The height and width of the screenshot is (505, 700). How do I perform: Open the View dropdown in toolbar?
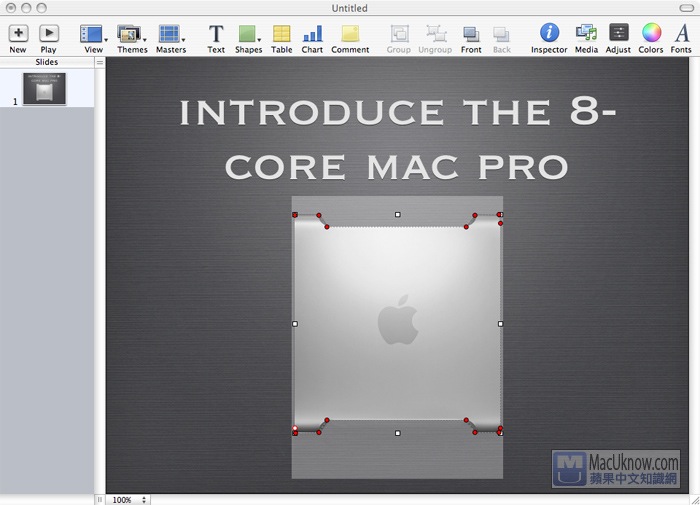(93, 38)
